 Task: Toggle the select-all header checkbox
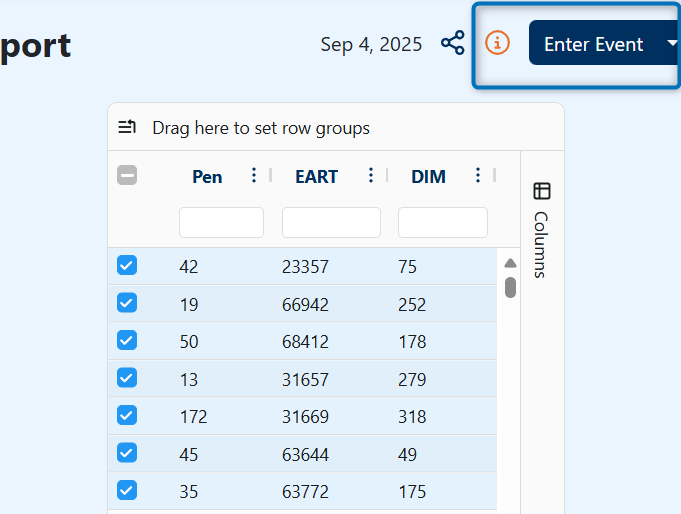point(127,176)
